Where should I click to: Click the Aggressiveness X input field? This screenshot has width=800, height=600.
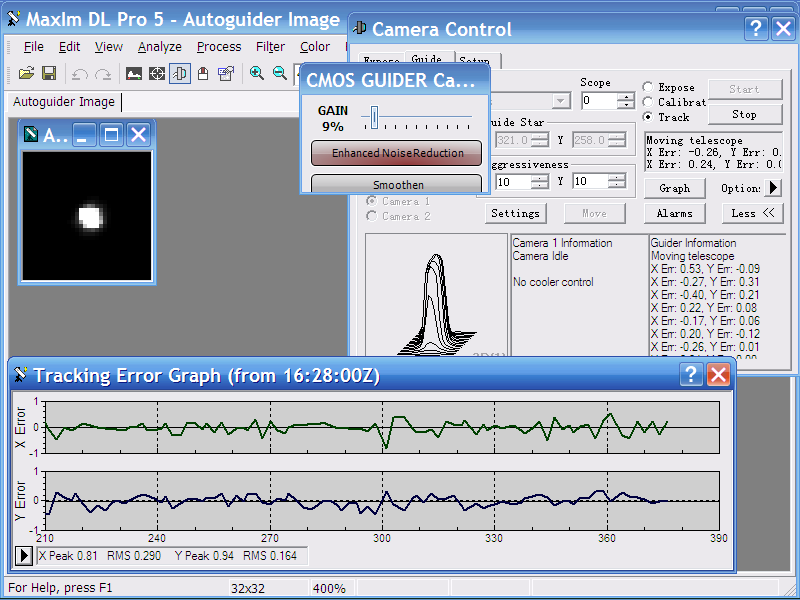(x=513, y=182)
